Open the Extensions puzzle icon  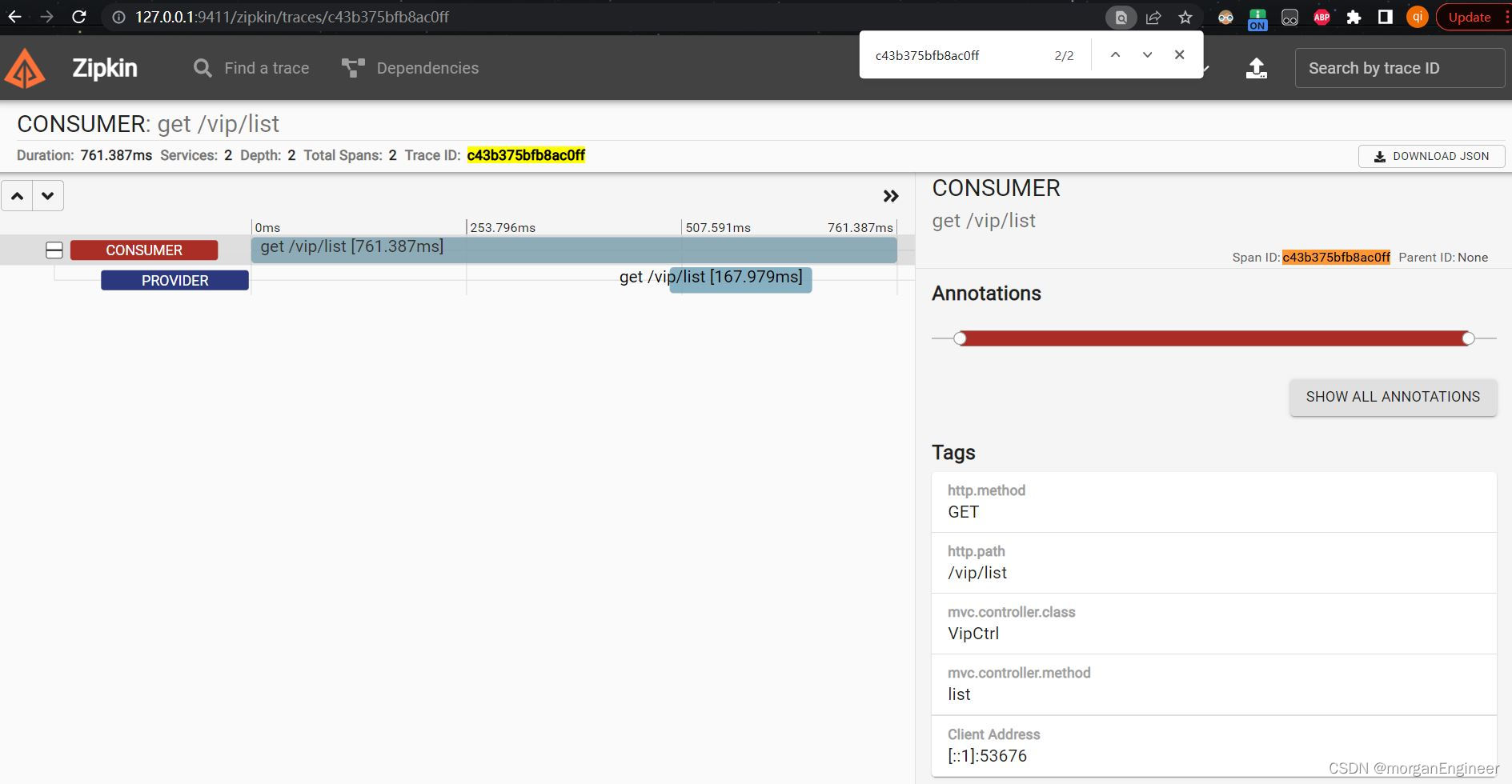point(1354,17)
